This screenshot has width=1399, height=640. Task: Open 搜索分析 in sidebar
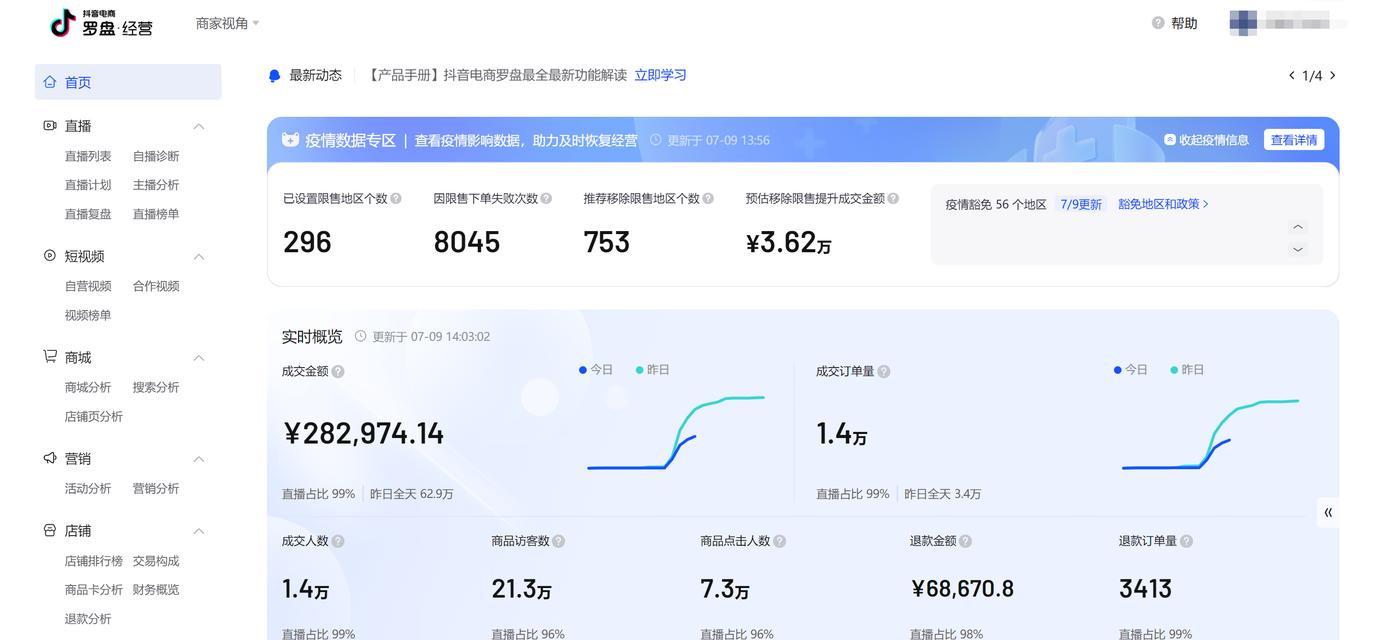(156, 387)
